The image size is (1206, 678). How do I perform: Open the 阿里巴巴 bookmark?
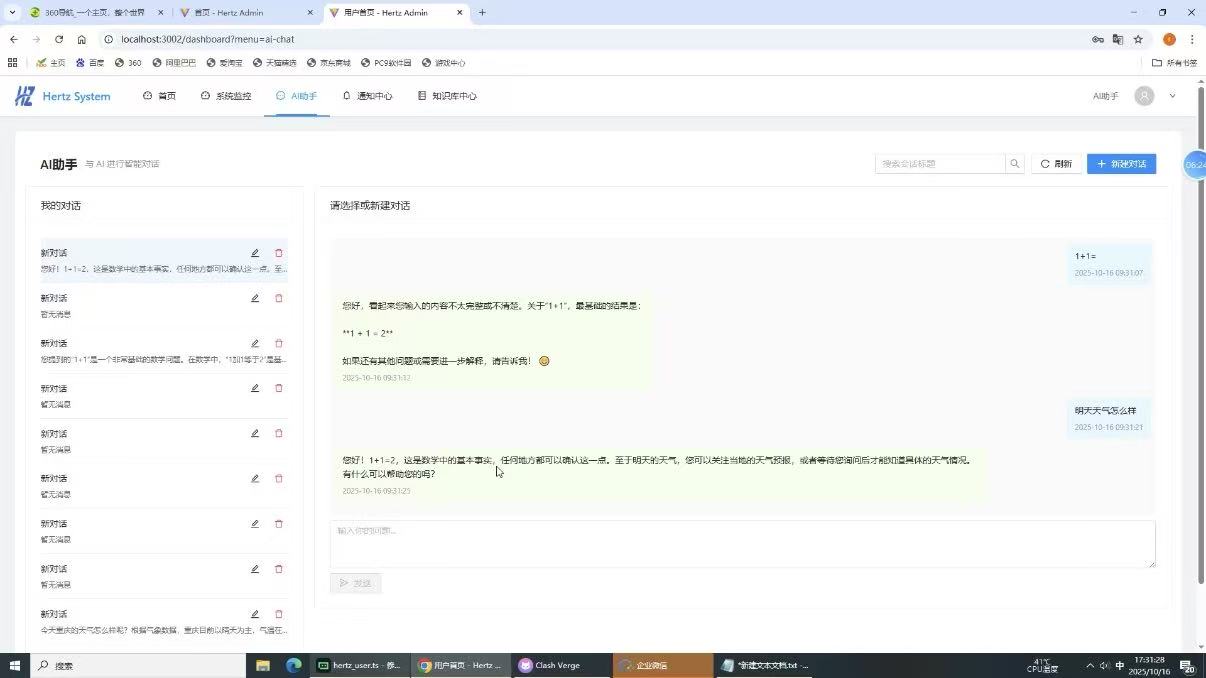click(174, 62)
